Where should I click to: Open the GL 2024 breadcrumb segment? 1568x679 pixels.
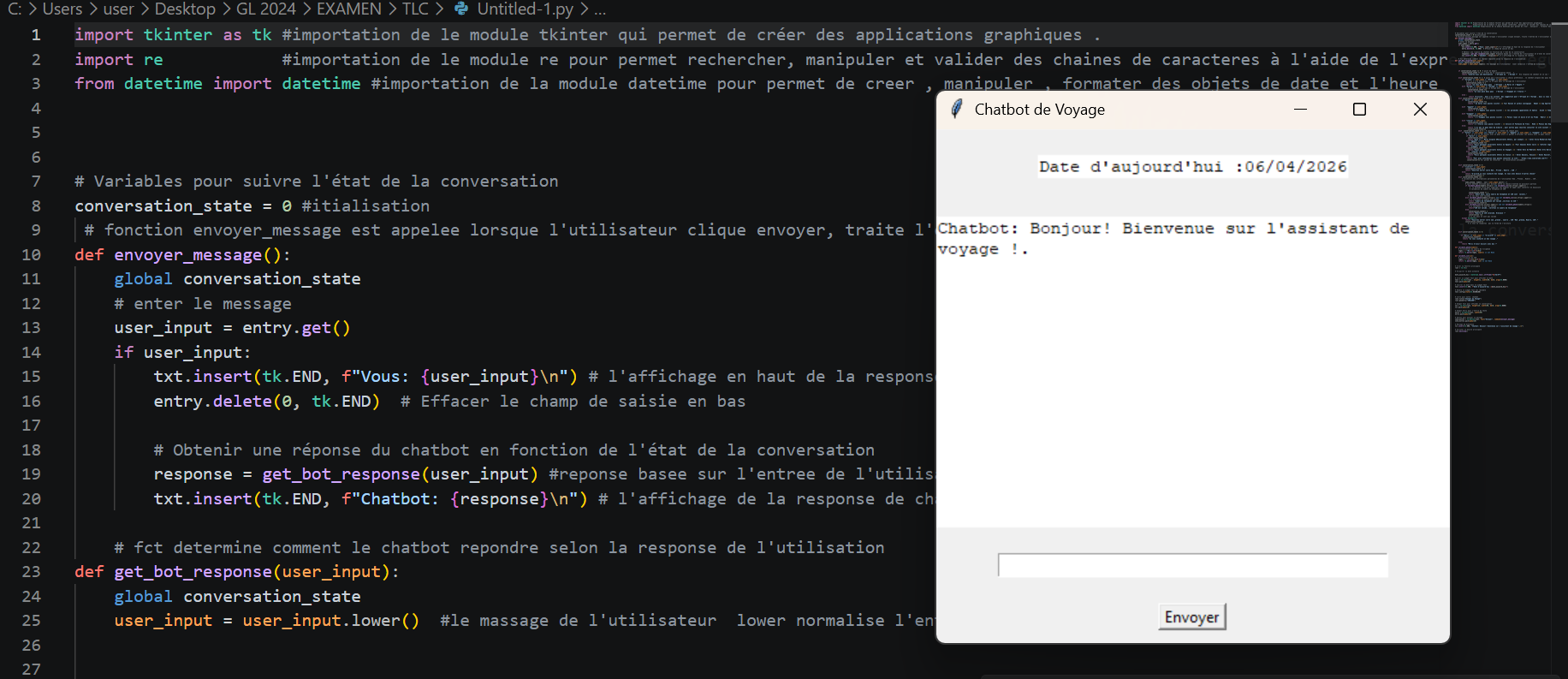tap(265, 9)
